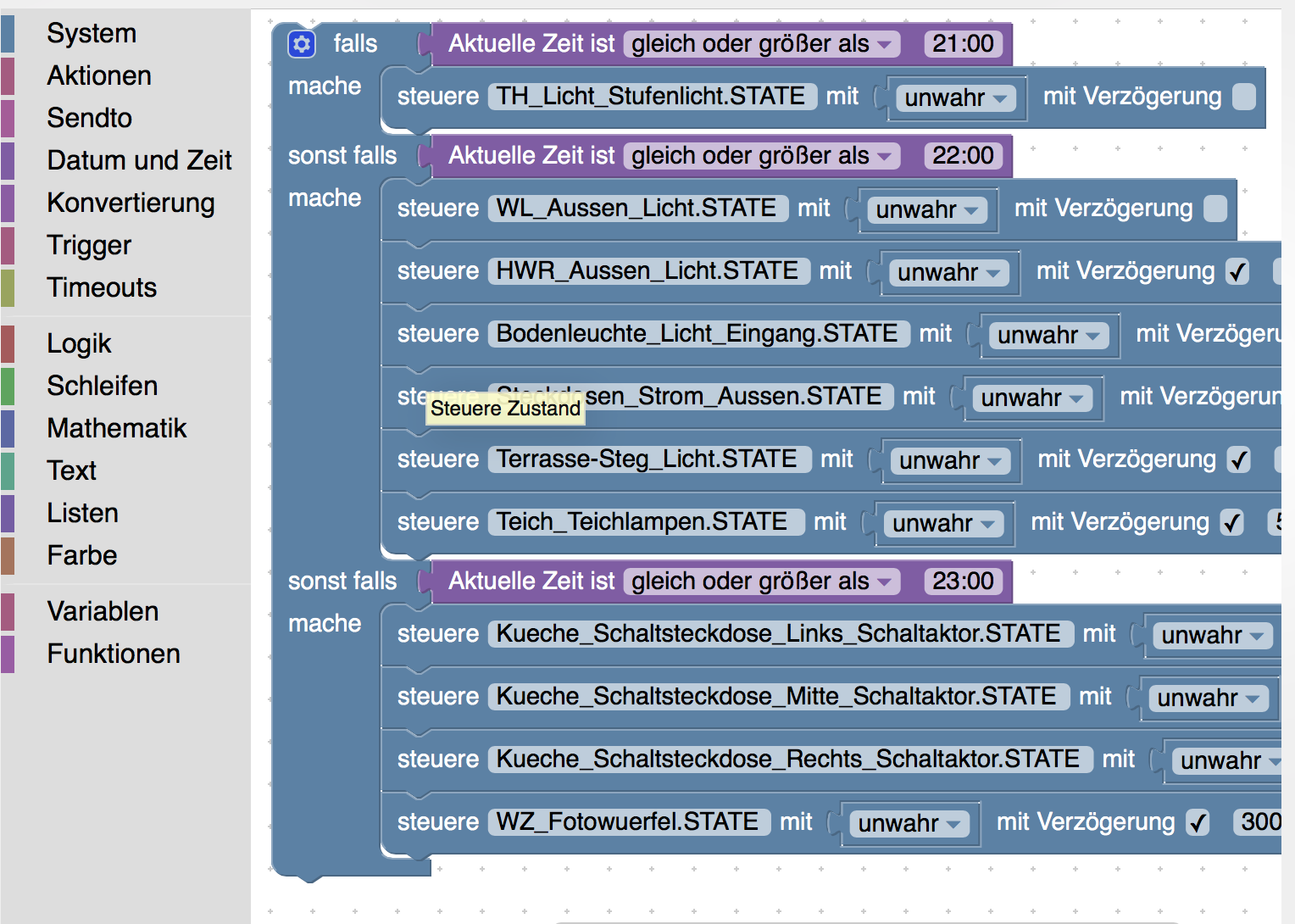
Task: Open the gear settings on the falls block
Action: pyautogui.click(x=302, y=43)
